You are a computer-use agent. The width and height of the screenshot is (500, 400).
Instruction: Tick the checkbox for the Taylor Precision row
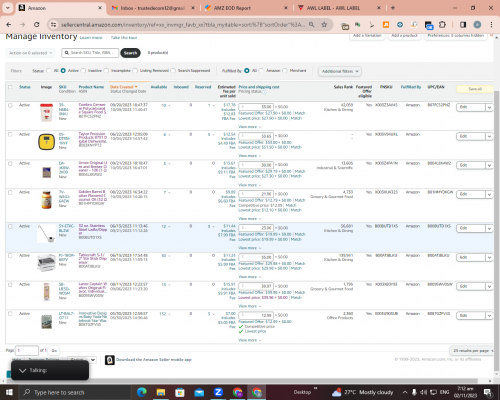pyautogui.click(x=10, y=134)
